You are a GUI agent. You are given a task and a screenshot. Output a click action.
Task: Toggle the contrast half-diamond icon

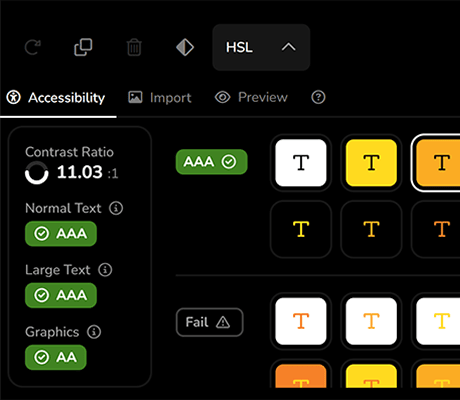coord(185,47)
